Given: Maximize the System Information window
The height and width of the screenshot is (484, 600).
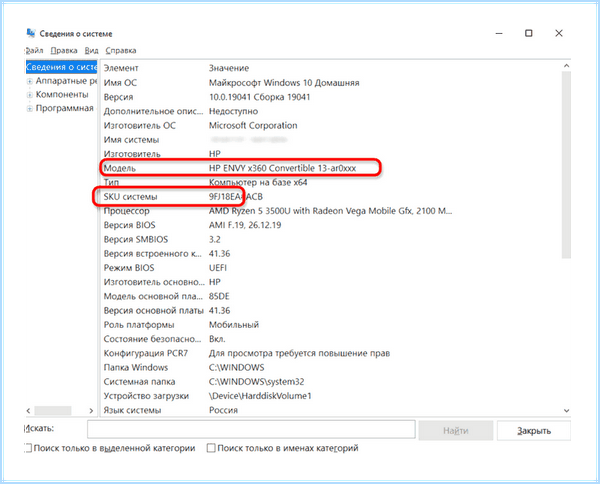Looking at the screenshot, I should [528, 33].
